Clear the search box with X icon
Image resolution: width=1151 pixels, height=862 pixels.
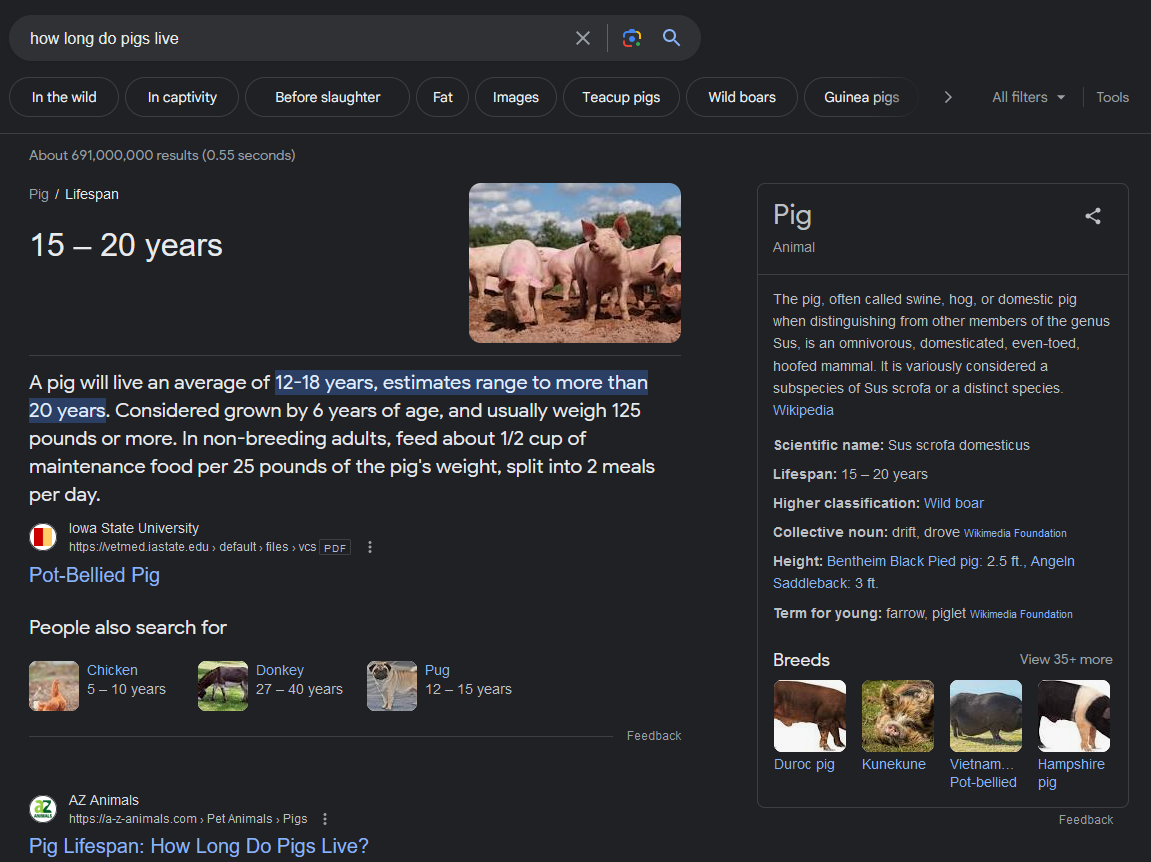click(x=583, y=38)
